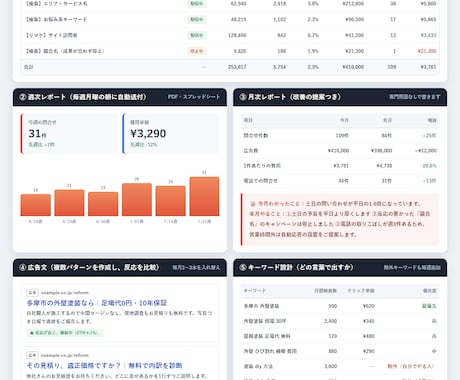This screenshot has height=380, width=460.
Task: Click the orange 停止中 status badge
Action: click(x=197, y=51)
